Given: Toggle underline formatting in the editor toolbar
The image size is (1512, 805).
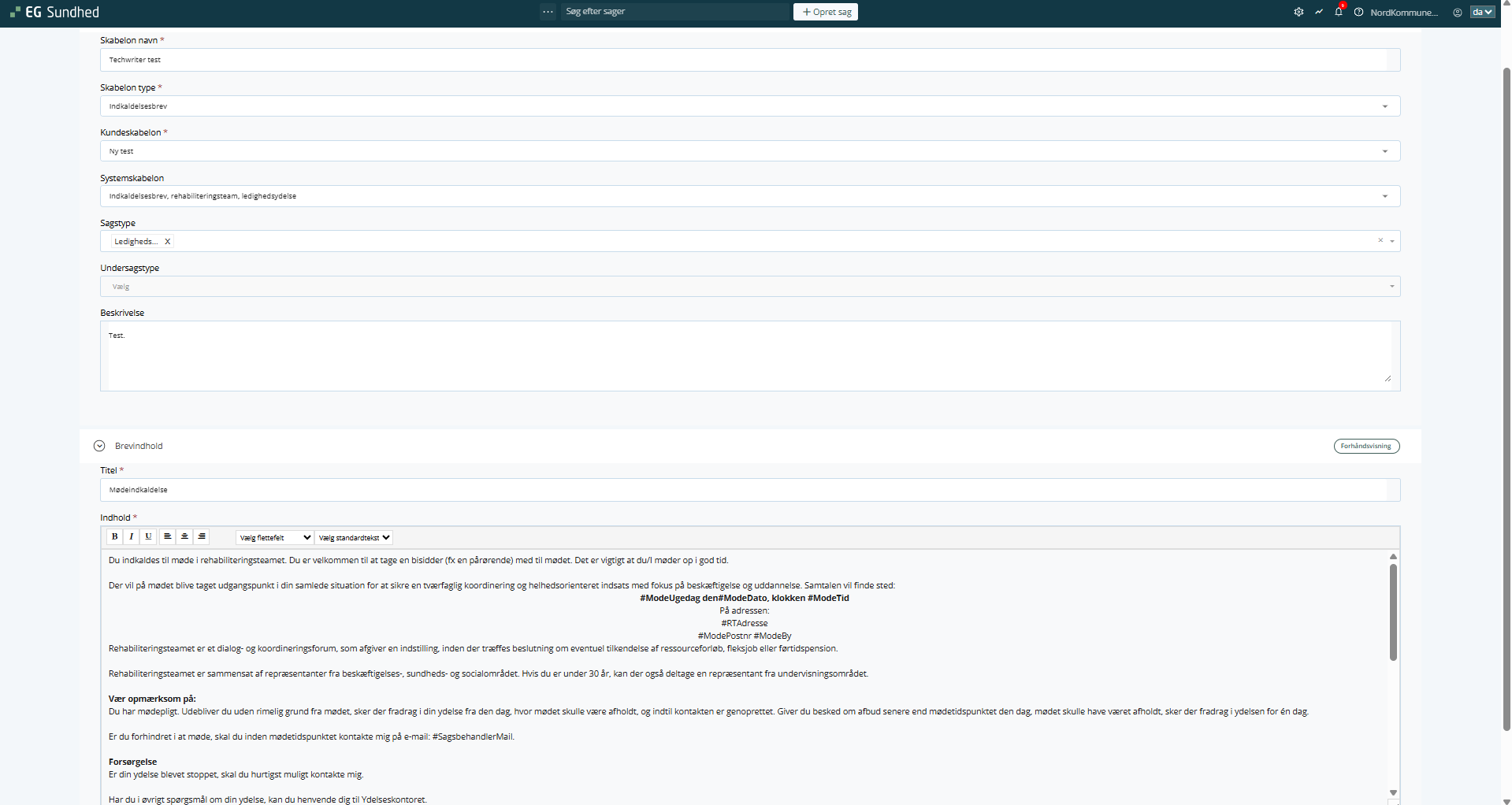Looking at the screenshot, I should pos(148,536).
